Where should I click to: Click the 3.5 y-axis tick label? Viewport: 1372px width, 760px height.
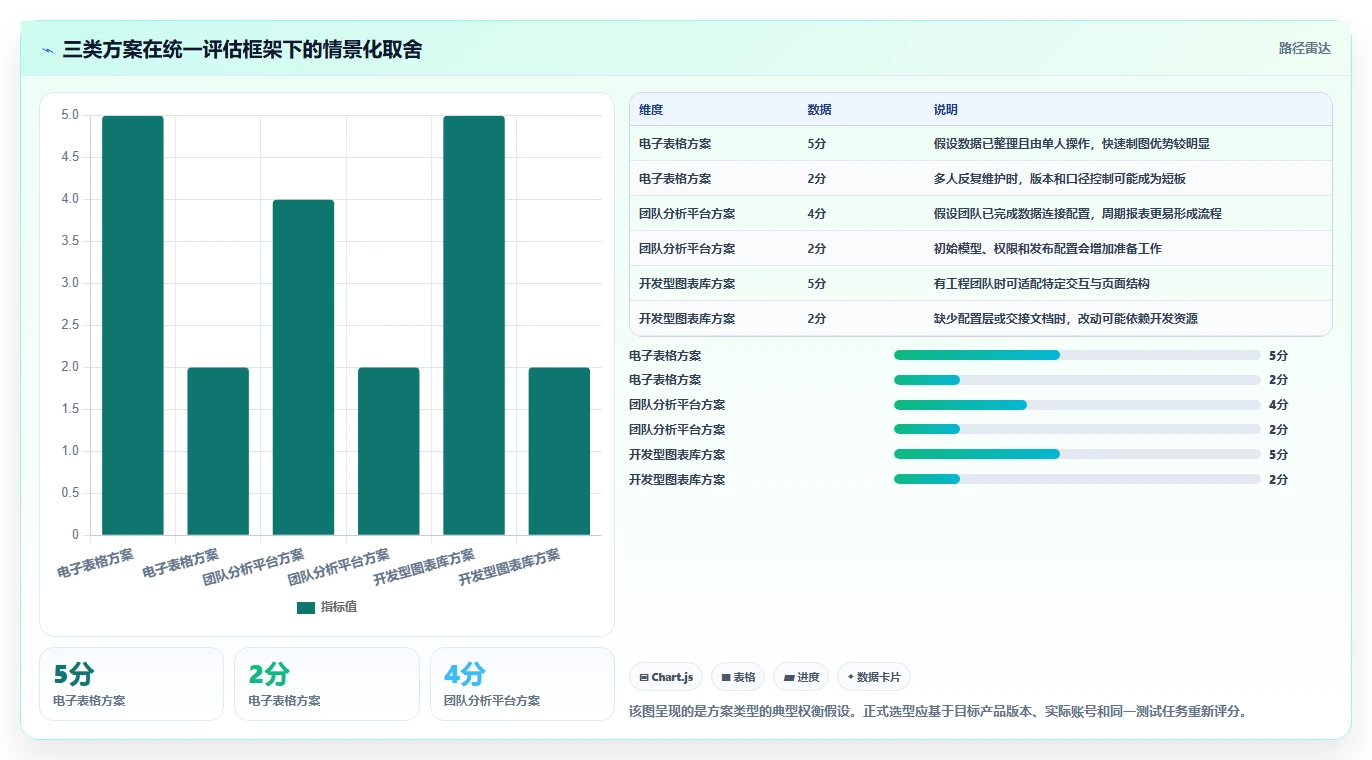pos(69,241)
